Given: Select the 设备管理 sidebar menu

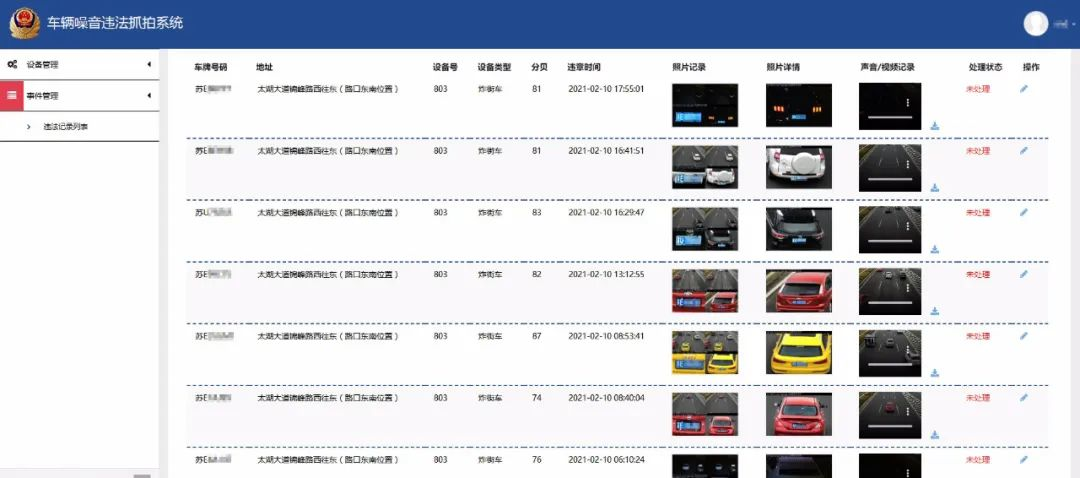Looking at the screenshot, I should 43,65.
